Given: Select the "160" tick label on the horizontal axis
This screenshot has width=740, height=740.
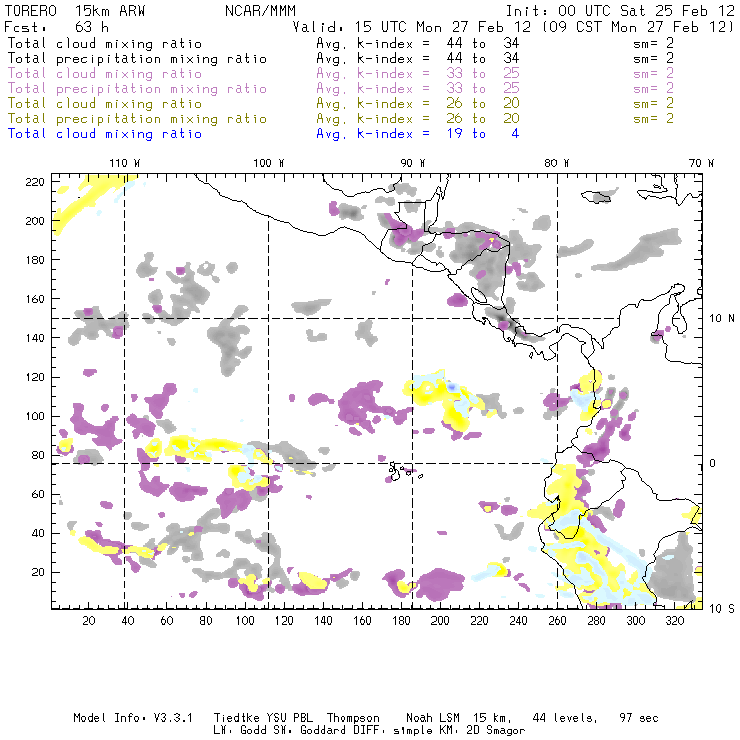Looking at the screenshot, I should 362,621.
